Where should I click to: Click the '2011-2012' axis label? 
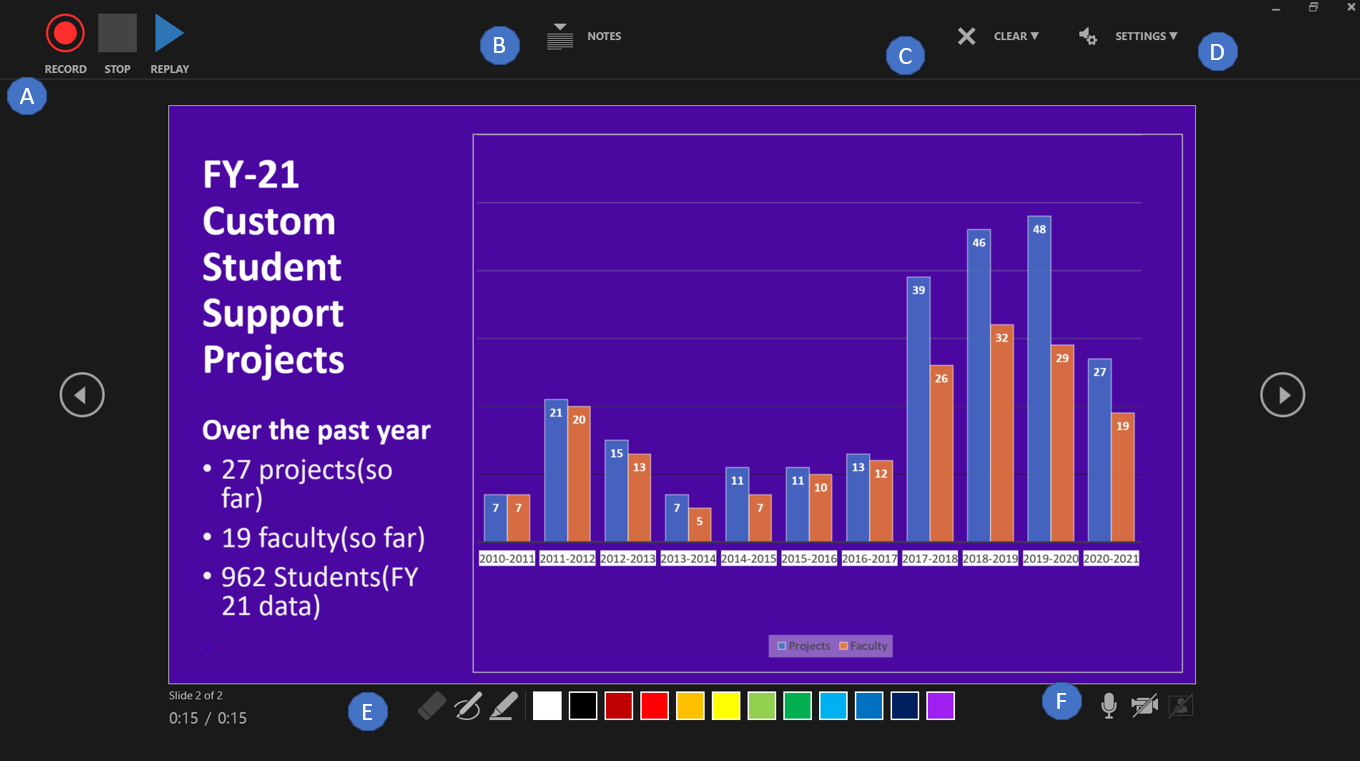pos(567,559)
